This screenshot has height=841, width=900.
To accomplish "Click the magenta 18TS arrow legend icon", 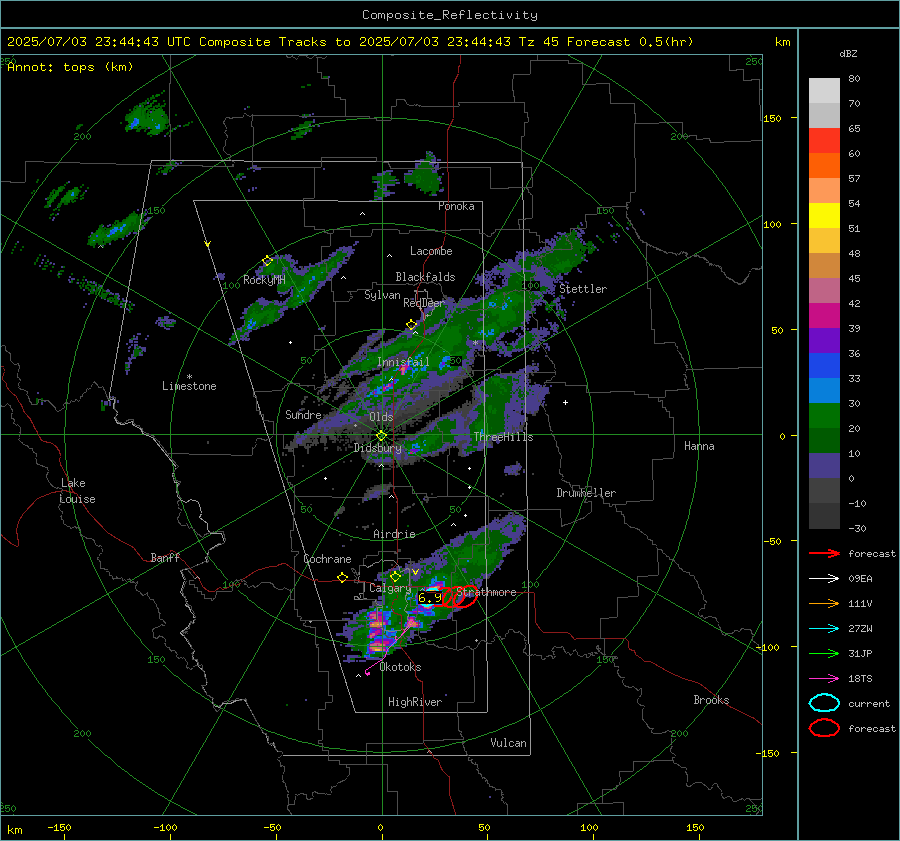I will point(824,679).
